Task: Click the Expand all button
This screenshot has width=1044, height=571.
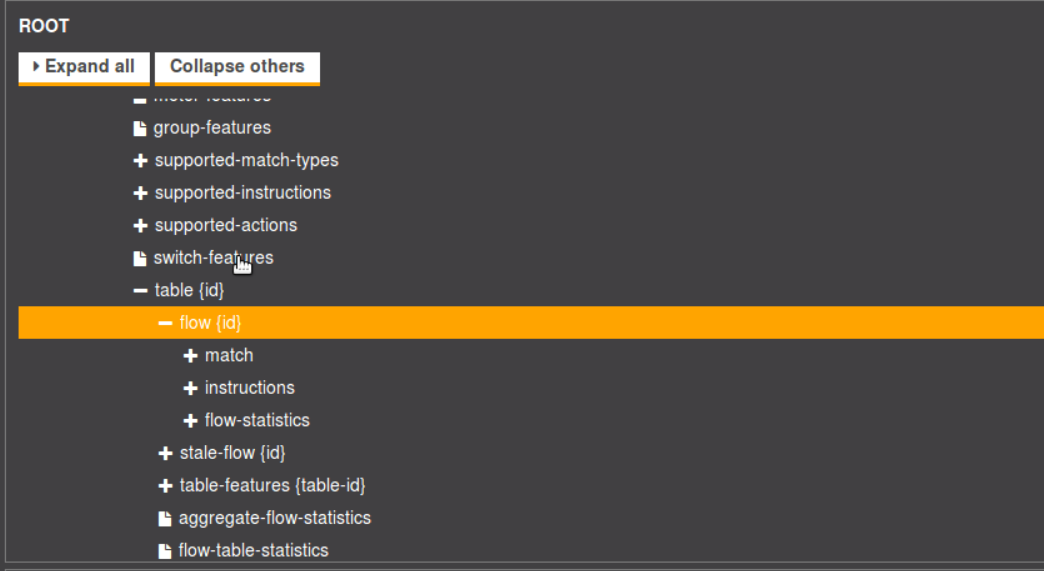Action: point(84,67)
